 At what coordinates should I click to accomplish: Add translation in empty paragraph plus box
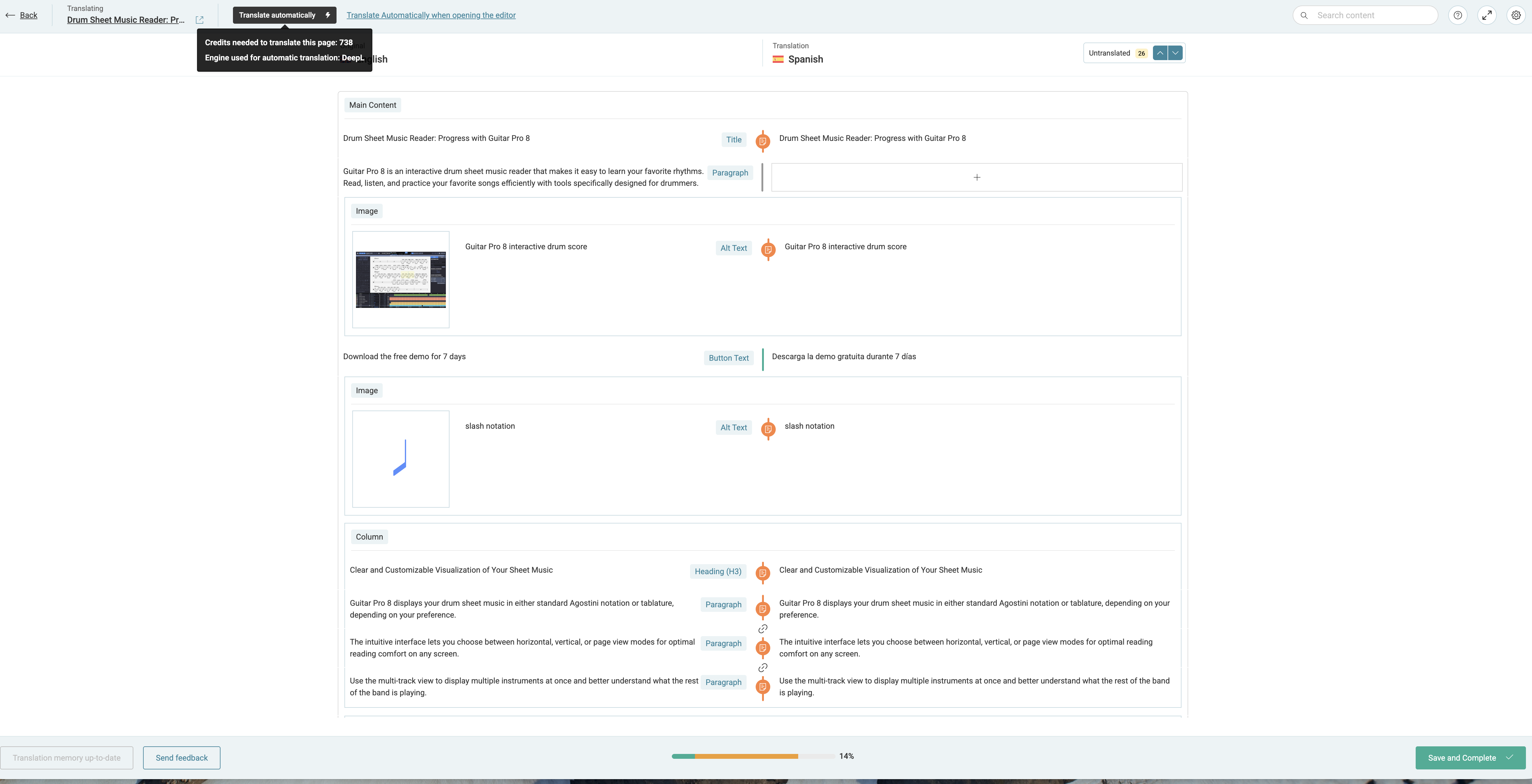tap(976, 177)
